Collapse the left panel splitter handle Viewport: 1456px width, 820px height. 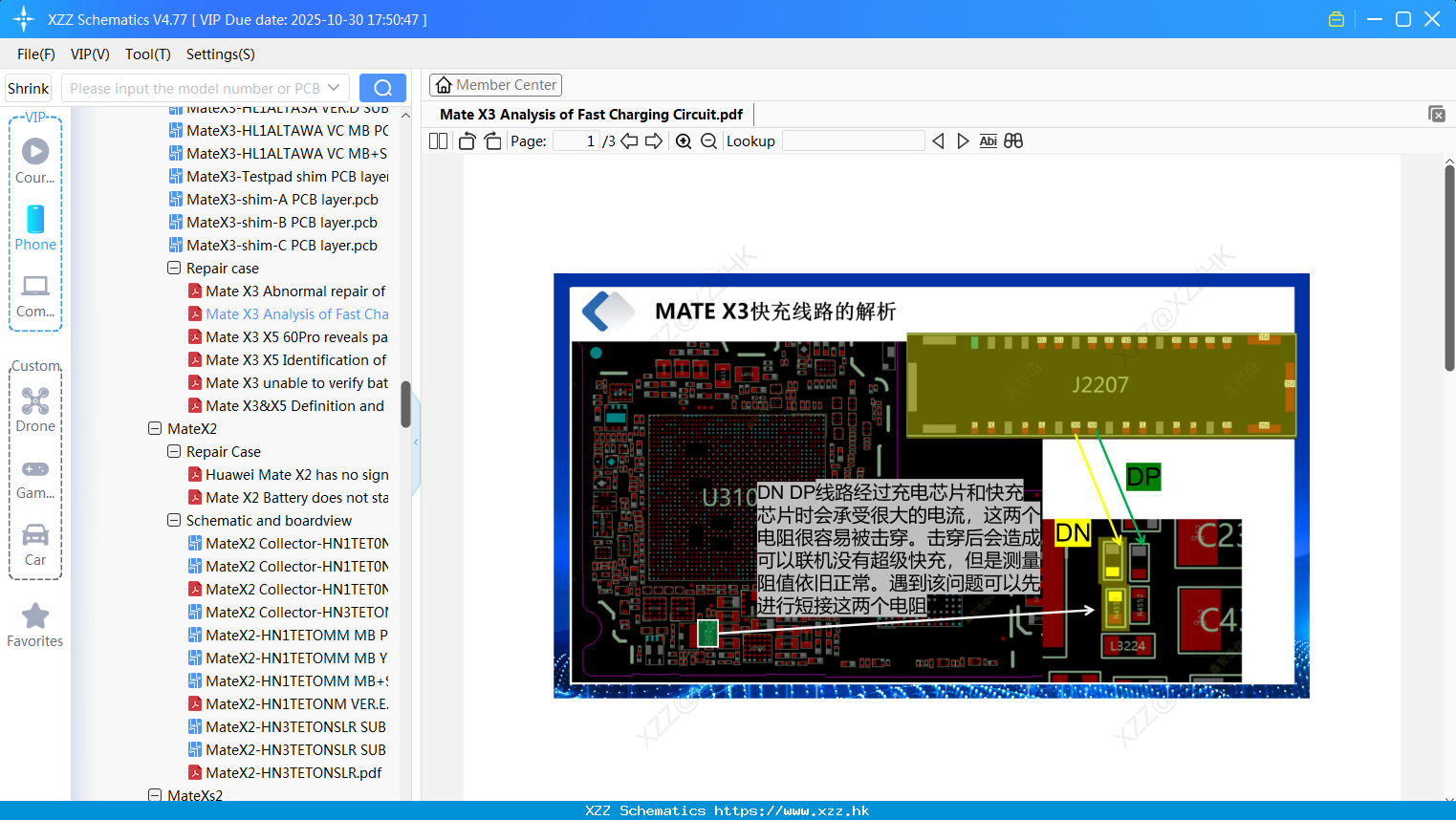[x=416, y=442]
